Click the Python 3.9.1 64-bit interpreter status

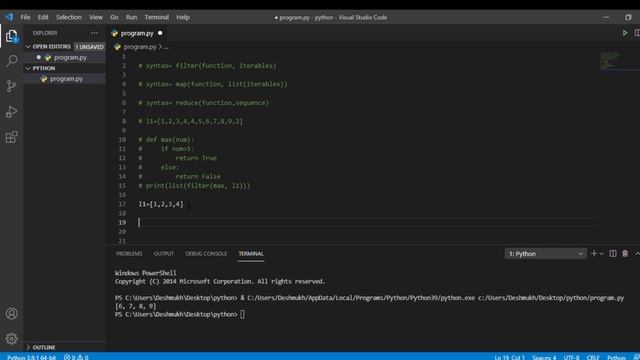pyautogui.click(x=31, y=357)
